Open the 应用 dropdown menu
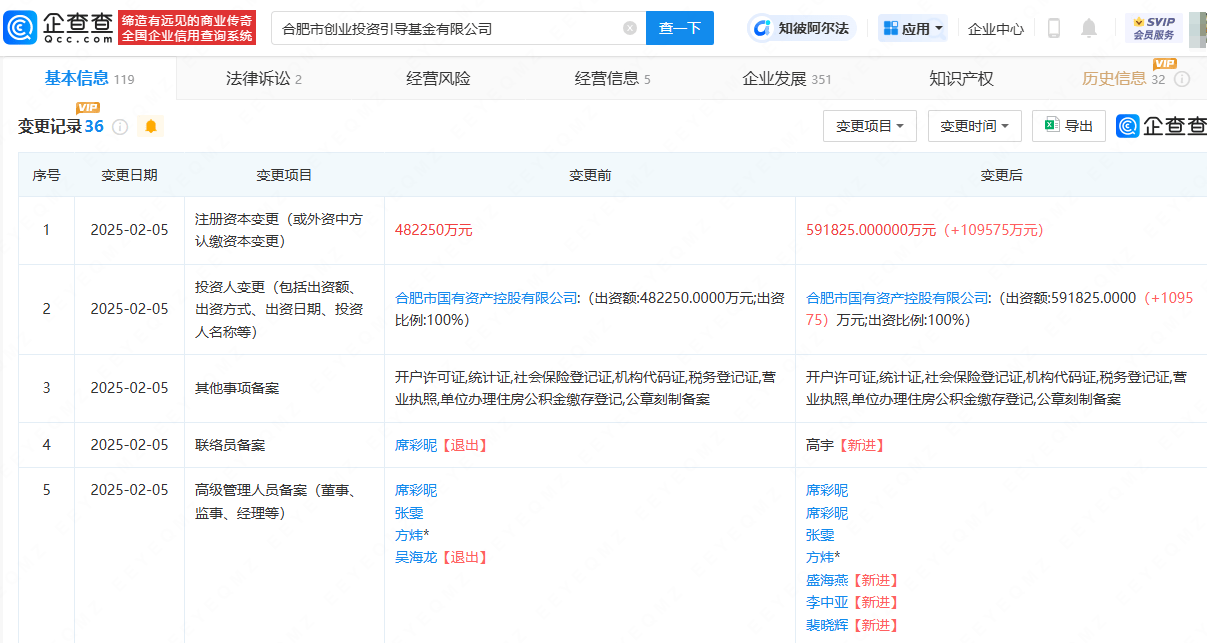Viewport: 1207px width, 643px height. 912,28
